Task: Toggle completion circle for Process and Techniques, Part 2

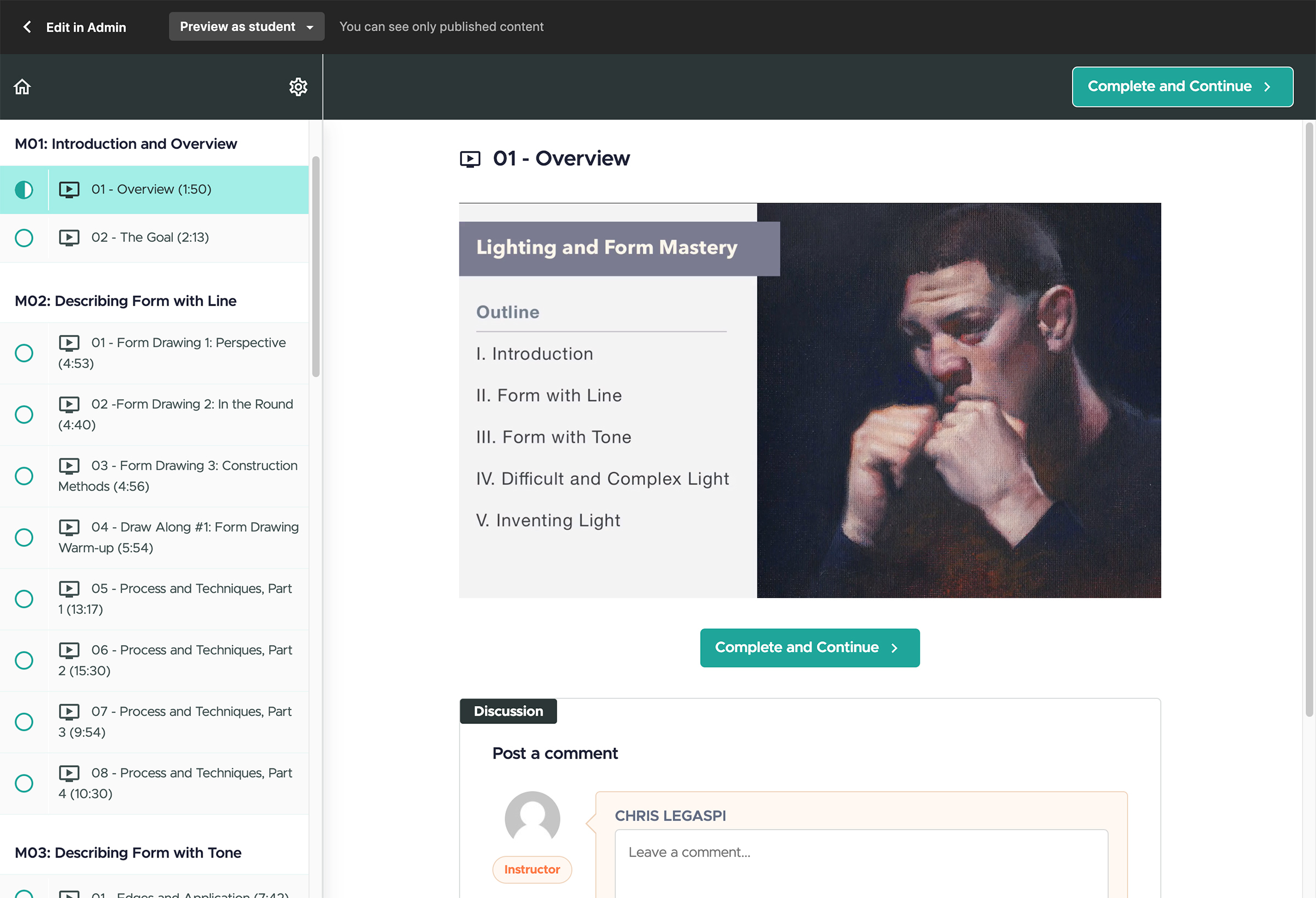Action: point(24,660)
